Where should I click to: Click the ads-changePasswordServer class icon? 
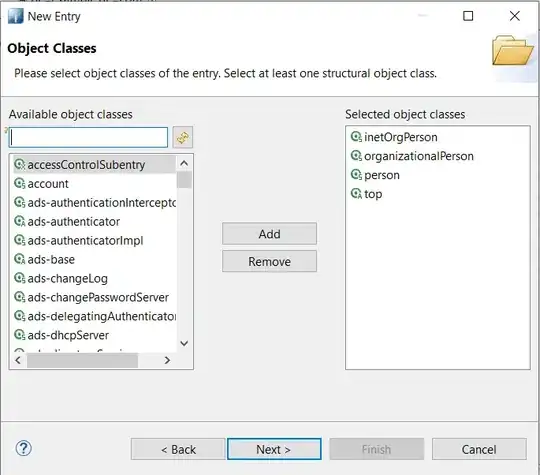[x=20, y=297]
